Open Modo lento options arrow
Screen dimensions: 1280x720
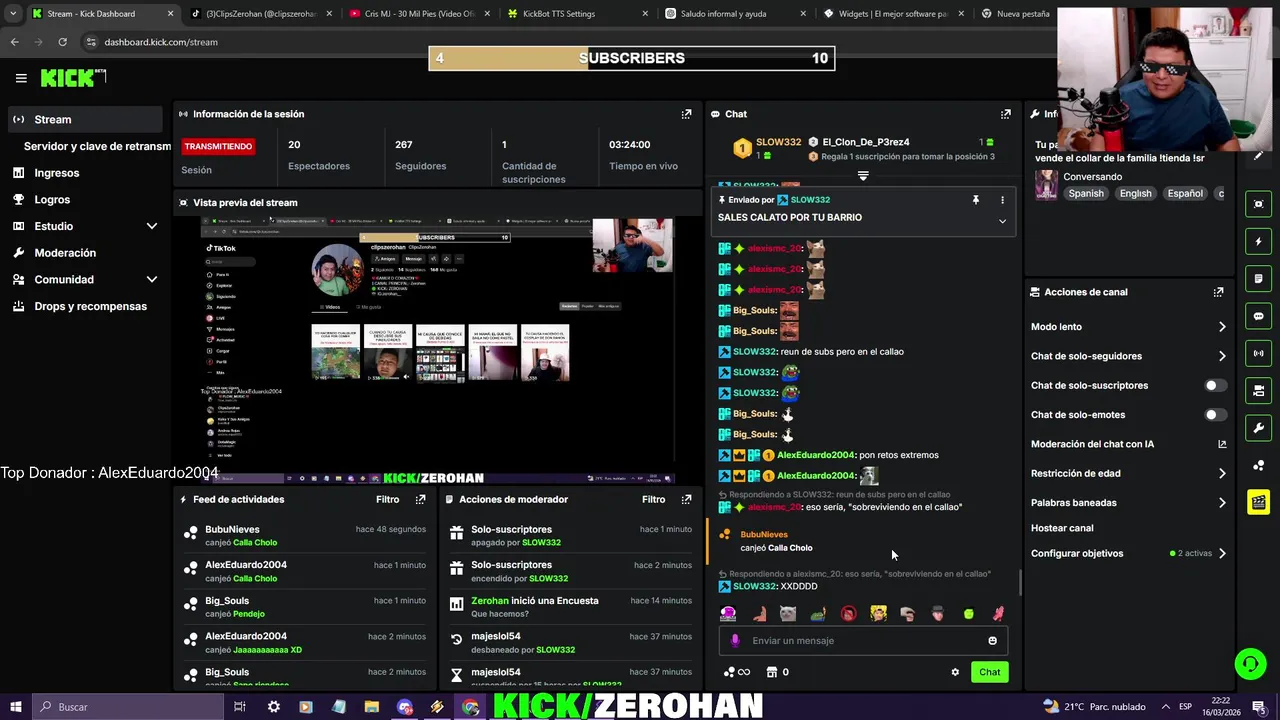click(1221, 327)
